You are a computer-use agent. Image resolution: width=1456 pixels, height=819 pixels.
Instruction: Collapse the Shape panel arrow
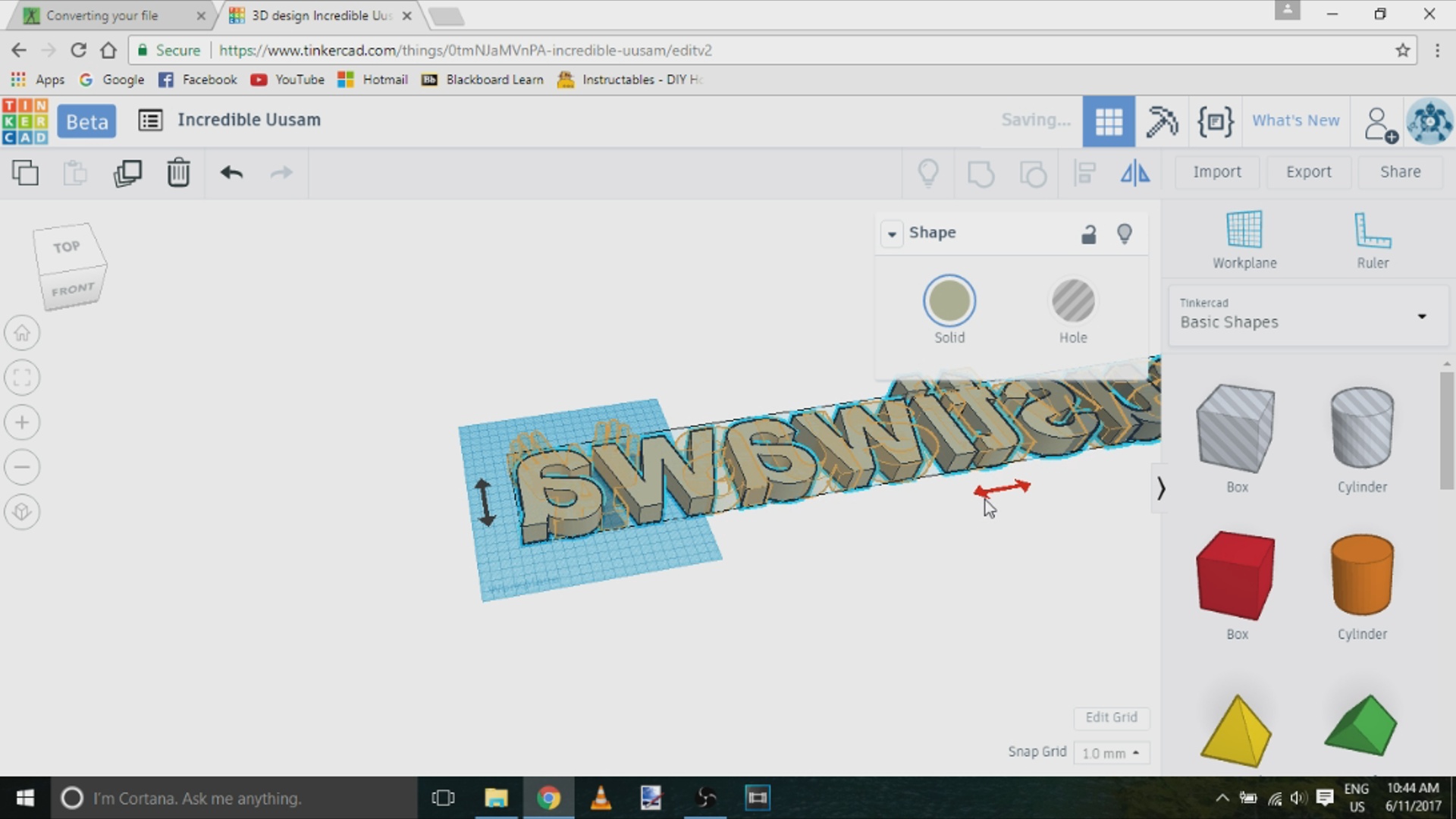pyautogui.click(x=892, y=234)
